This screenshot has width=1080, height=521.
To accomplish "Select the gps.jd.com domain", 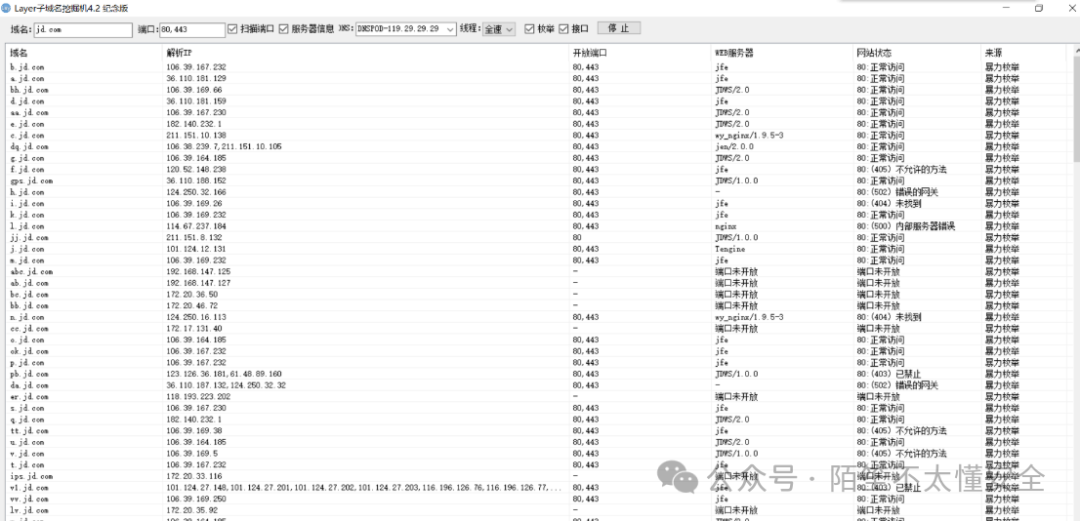I will [31, 181].
